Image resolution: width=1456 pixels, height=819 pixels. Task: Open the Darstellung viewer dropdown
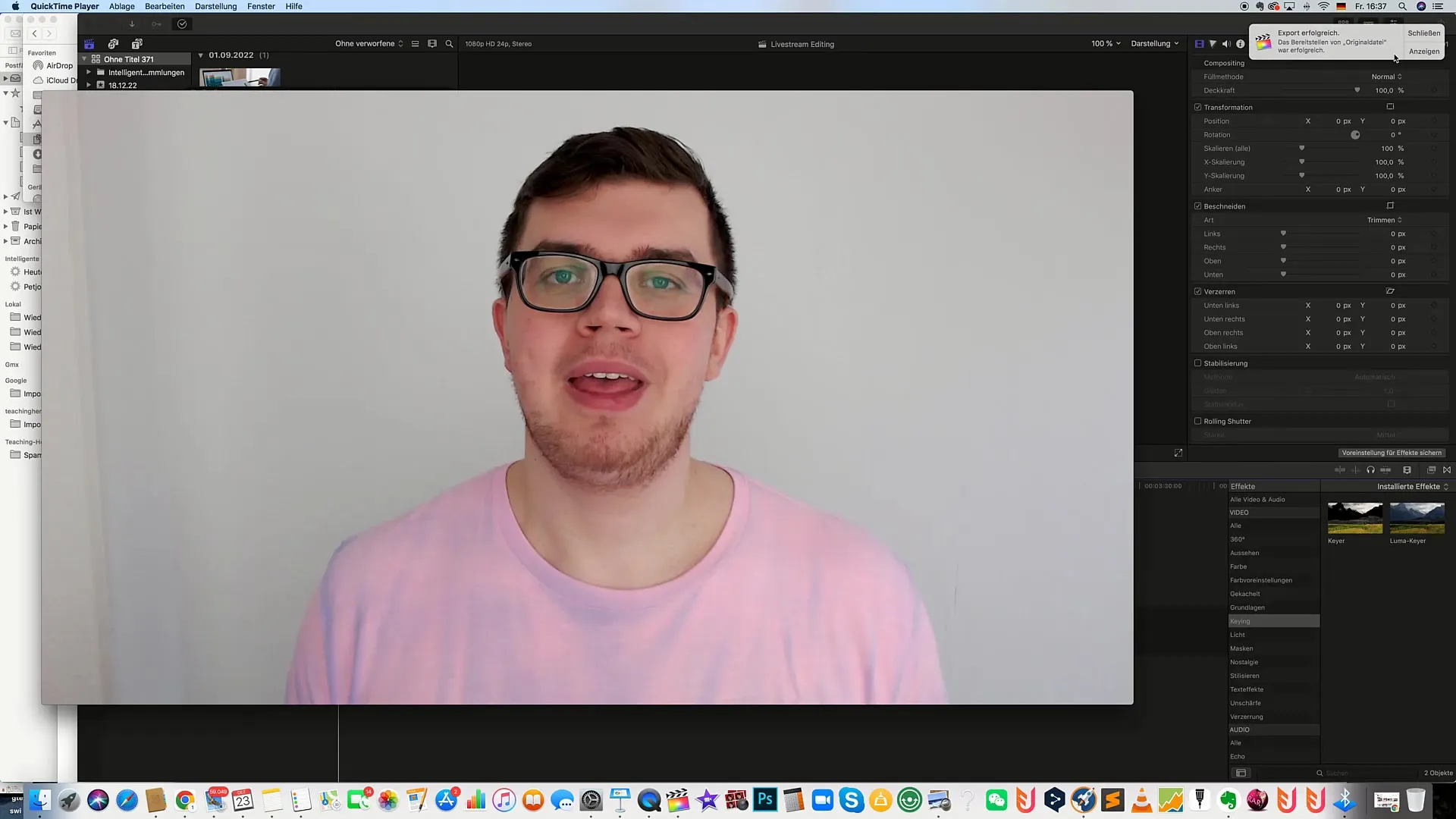coord(1155,44)
